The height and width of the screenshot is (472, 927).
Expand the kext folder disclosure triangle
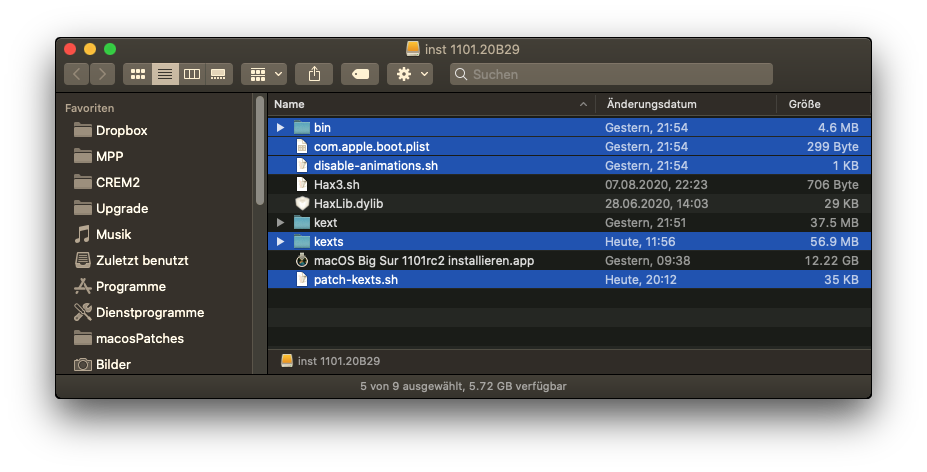[x=280, y=222]
